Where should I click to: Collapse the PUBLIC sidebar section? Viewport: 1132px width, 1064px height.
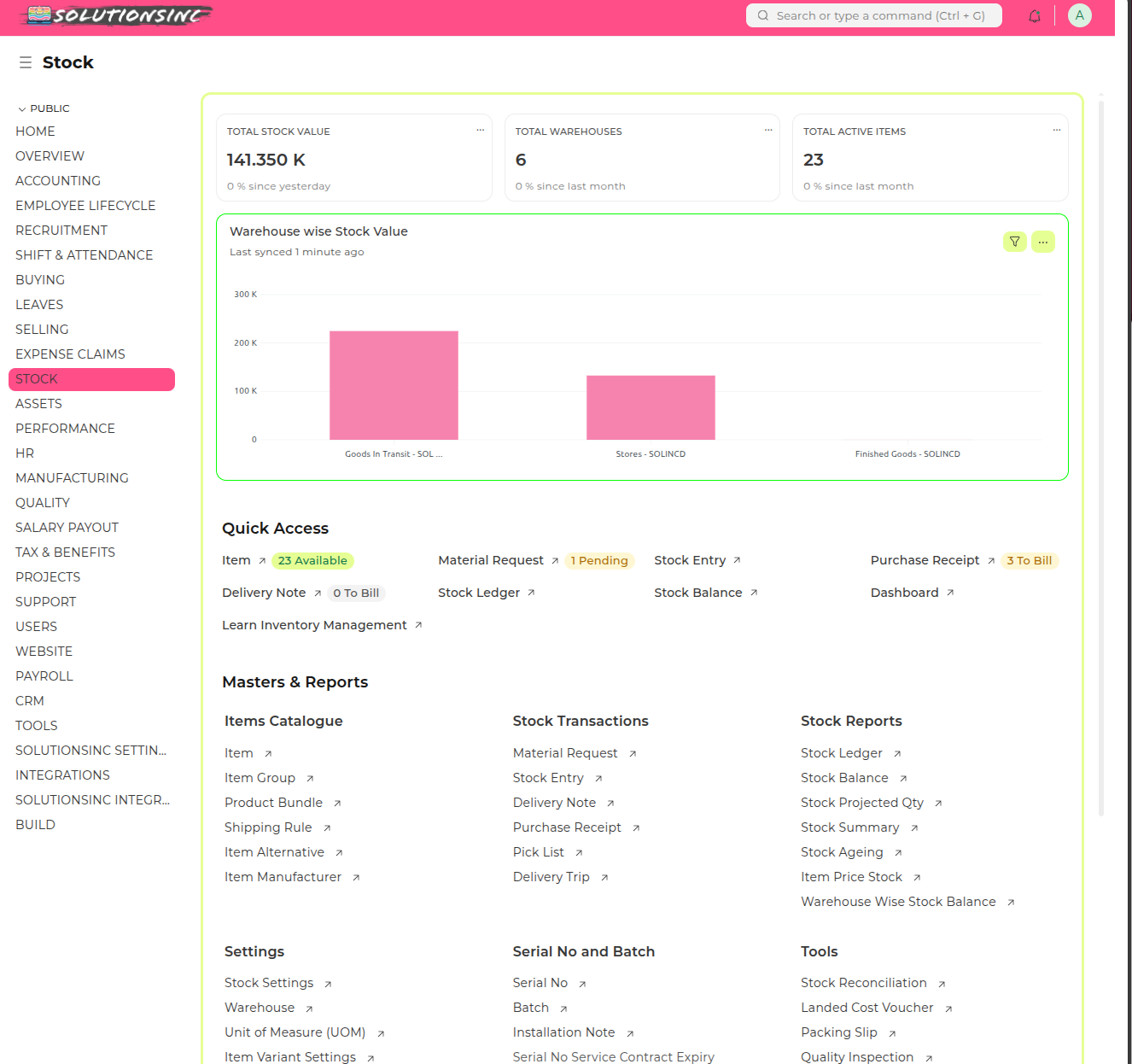[44, 108]
